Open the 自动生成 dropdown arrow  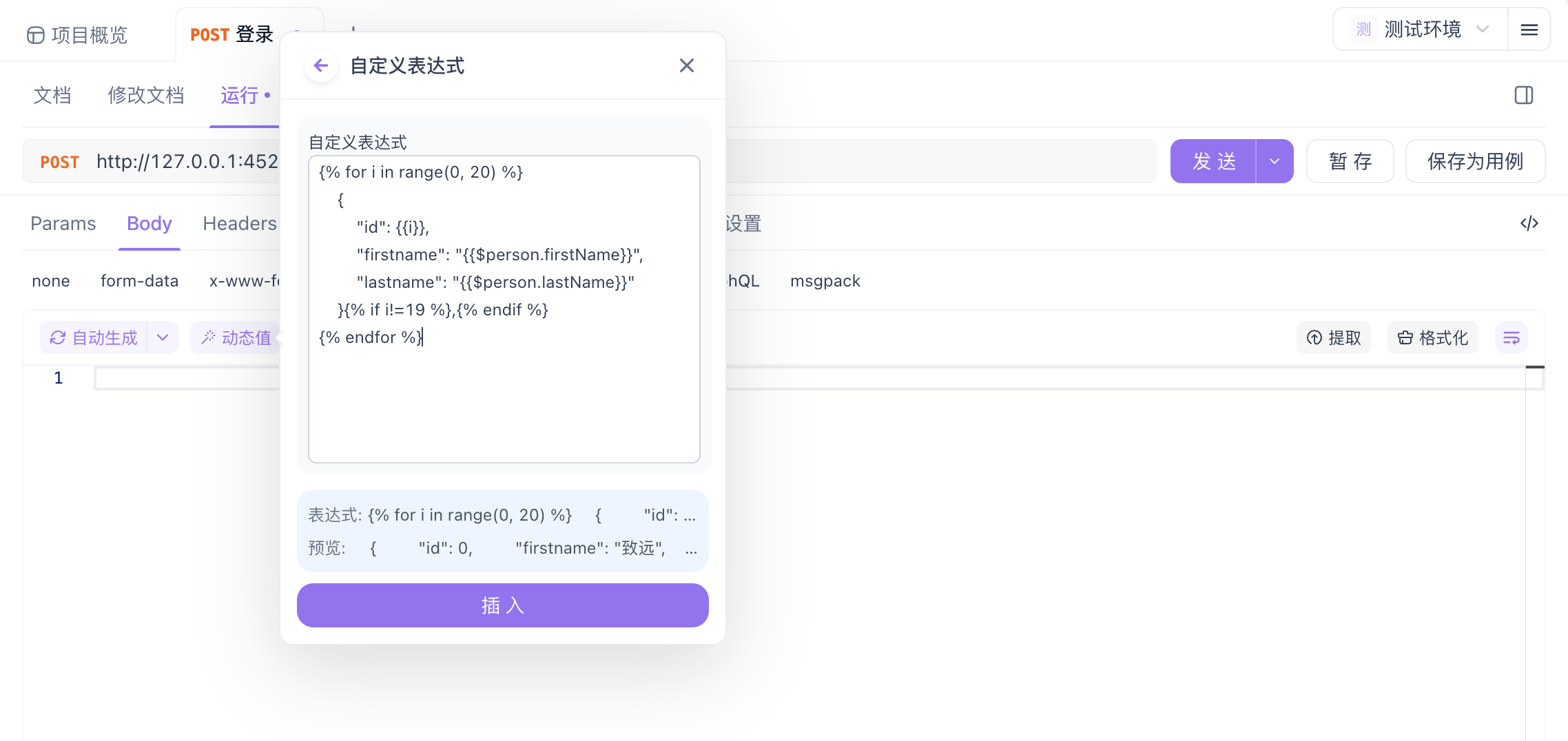[163, 337]
